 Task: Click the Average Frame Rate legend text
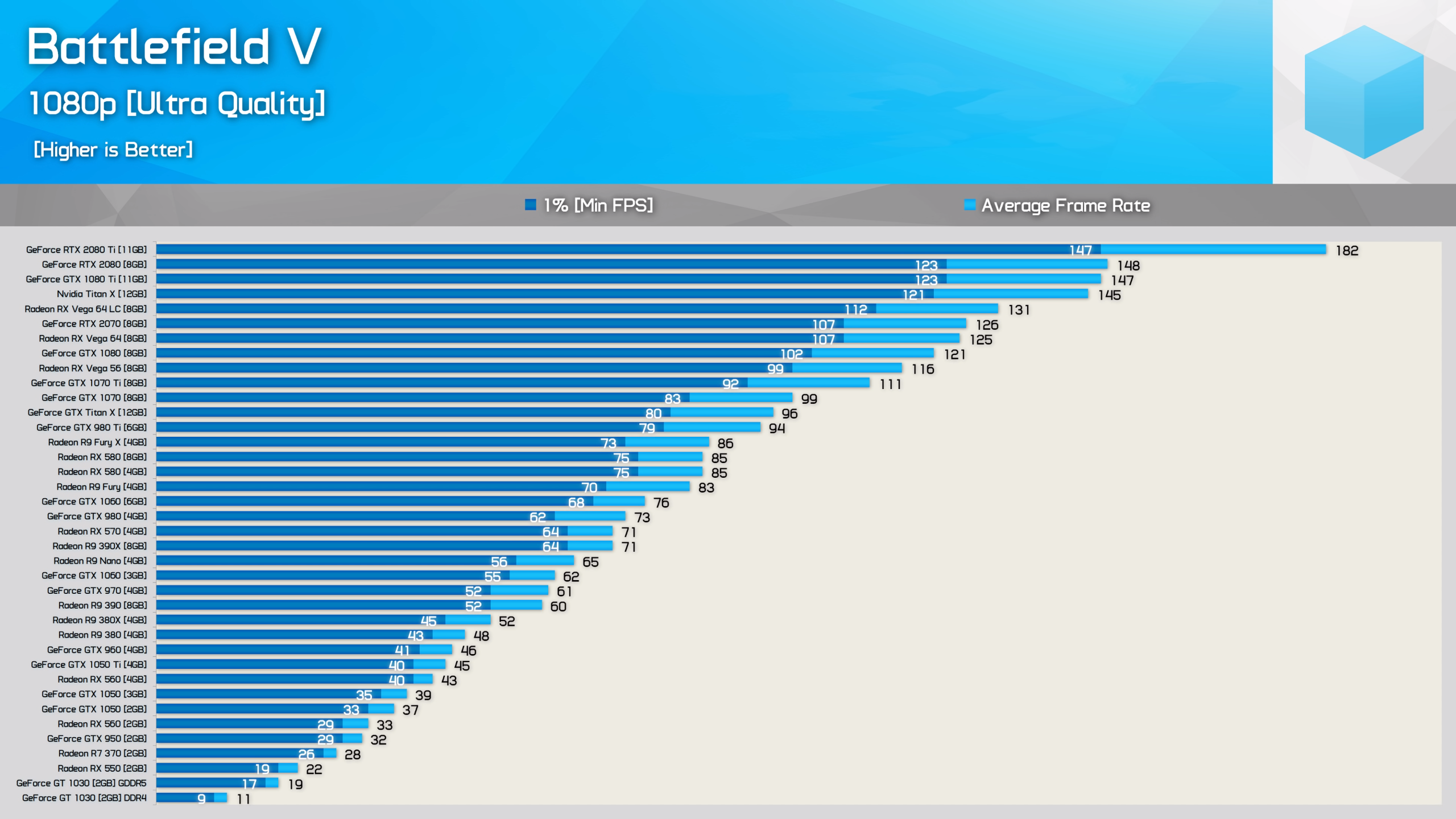point(1065,205)
